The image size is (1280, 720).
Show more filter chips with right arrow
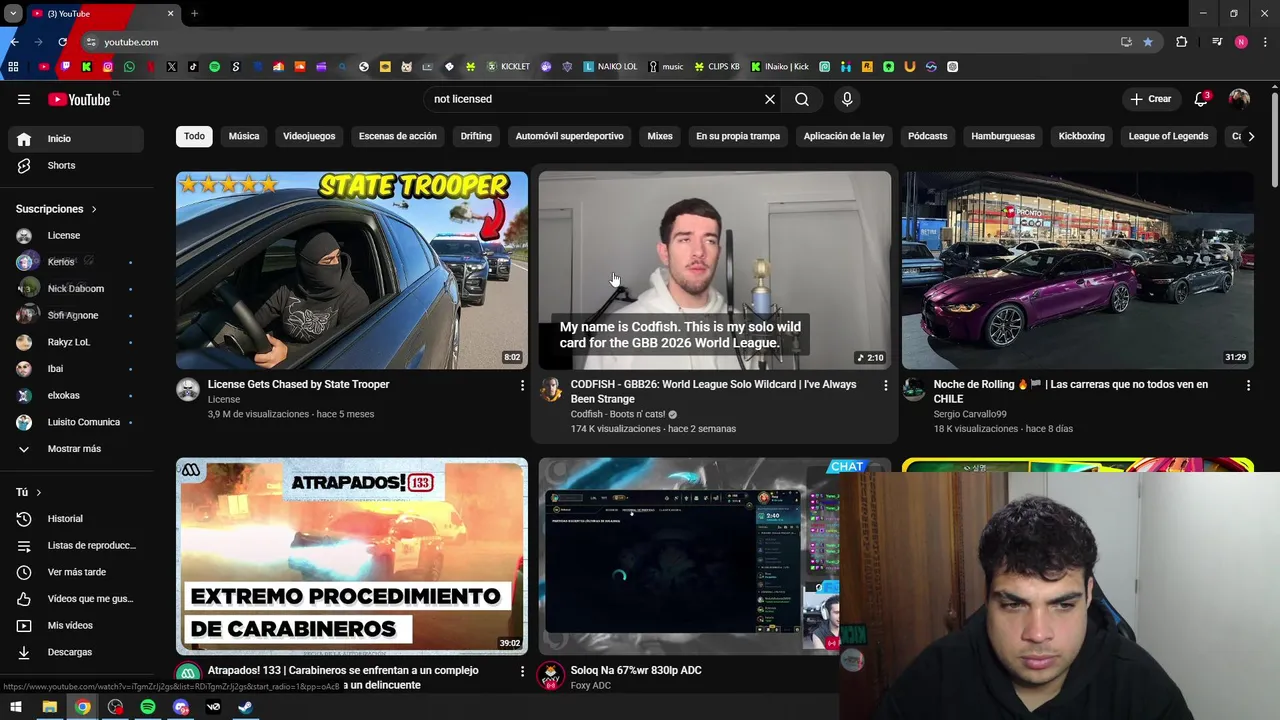pos(1251,136)
